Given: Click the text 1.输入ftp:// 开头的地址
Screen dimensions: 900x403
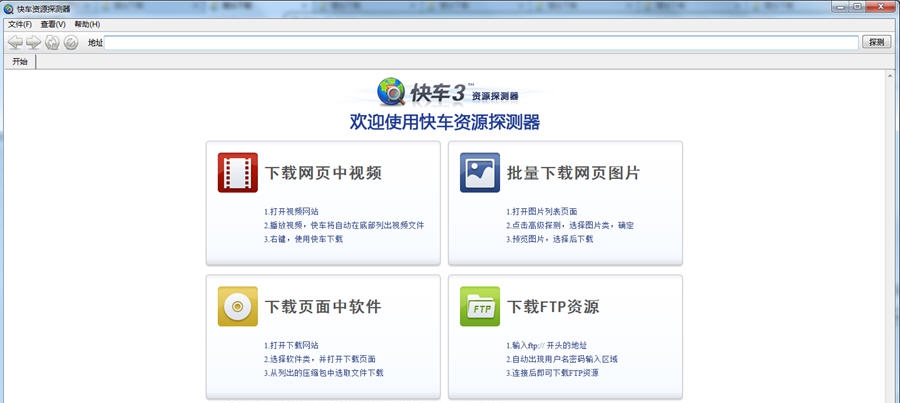Looking at the screenshot, I should pos(546,345).
